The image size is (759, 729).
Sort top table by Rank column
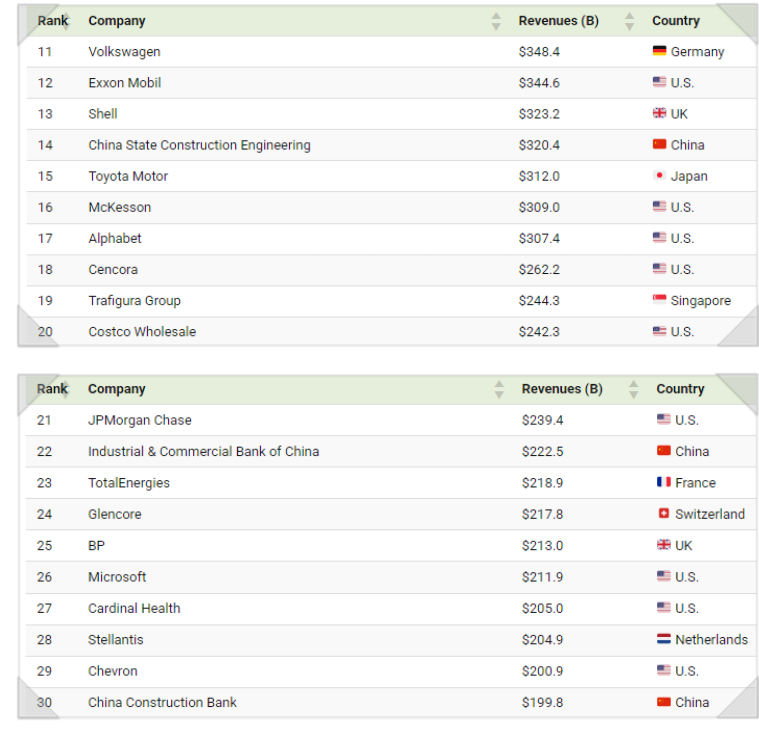53,21
